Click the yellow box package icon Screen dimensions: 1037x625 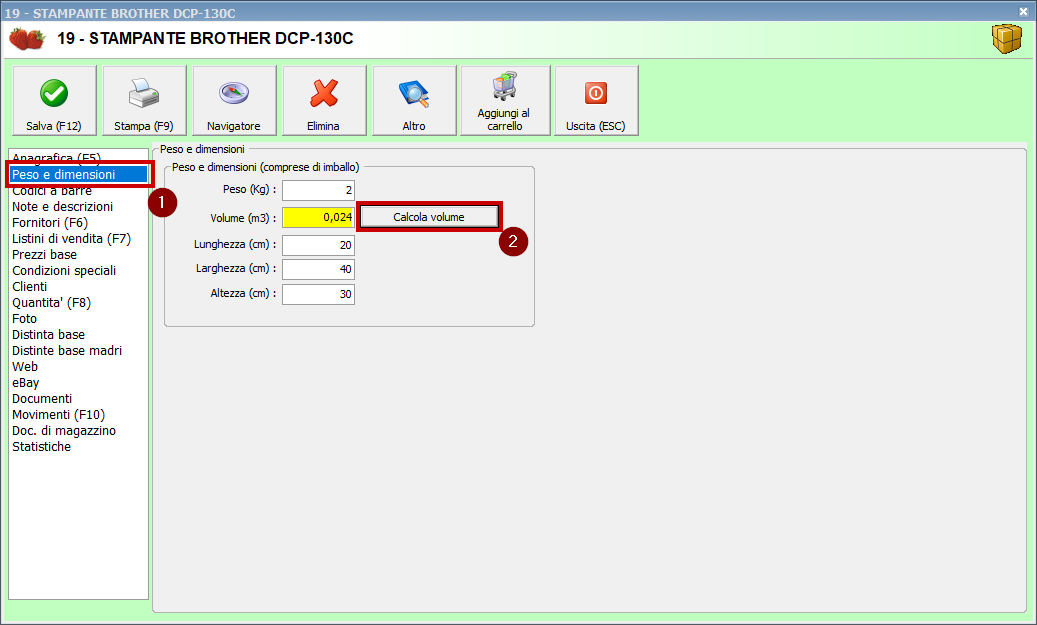click(x=1007, y=38)
